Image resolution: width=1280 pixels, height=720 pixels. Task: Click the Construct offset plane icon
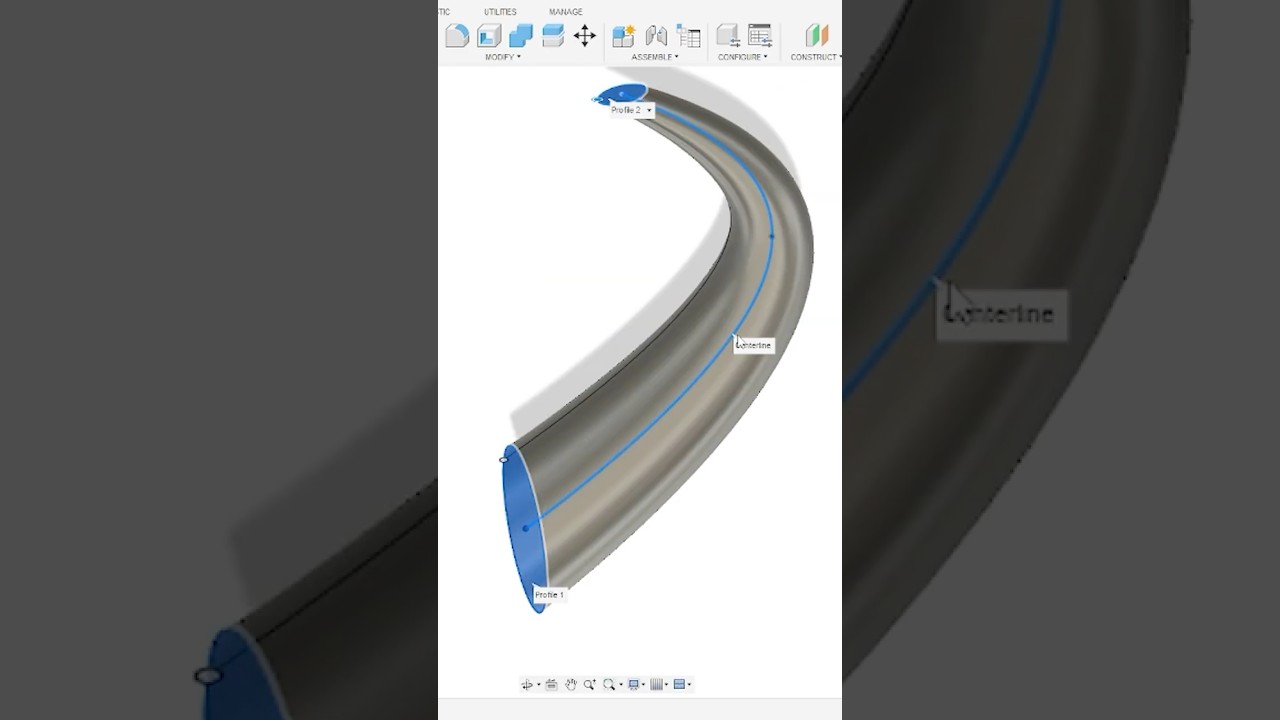[817, 36]
